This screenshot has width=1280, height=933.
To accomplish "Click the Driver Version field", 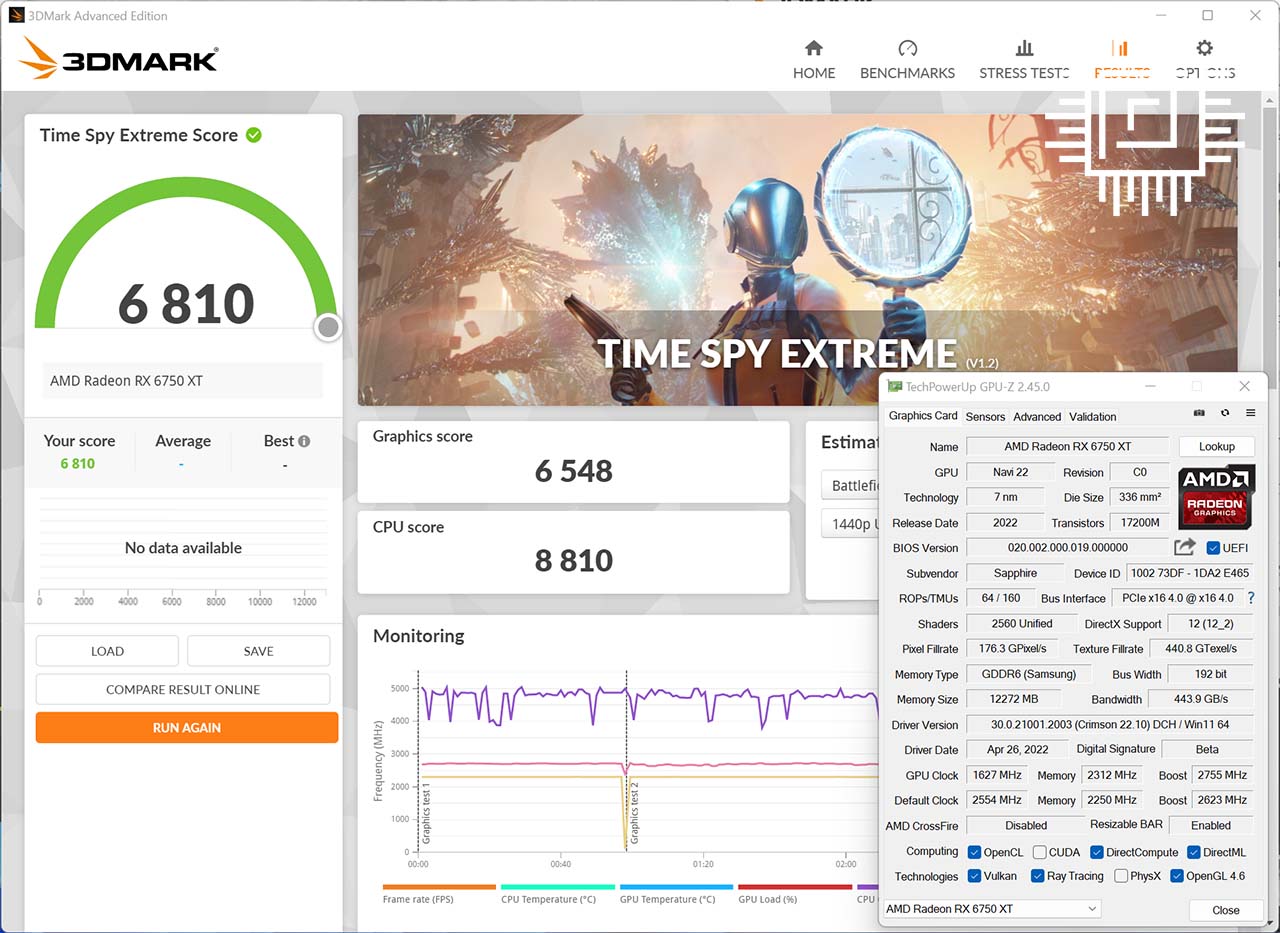I will [1110, 725].
